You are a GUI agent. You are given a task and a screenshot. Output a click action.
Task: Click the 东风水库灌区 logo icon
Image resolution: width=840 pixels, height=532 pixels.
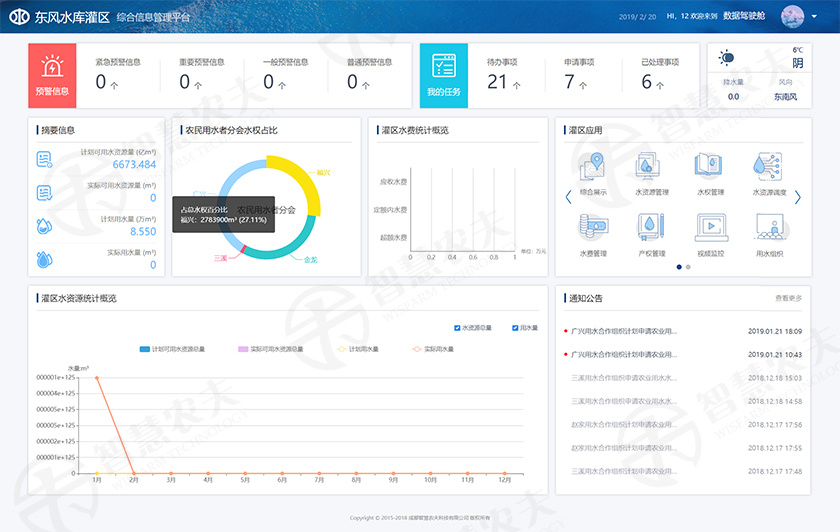click(19, 17)
